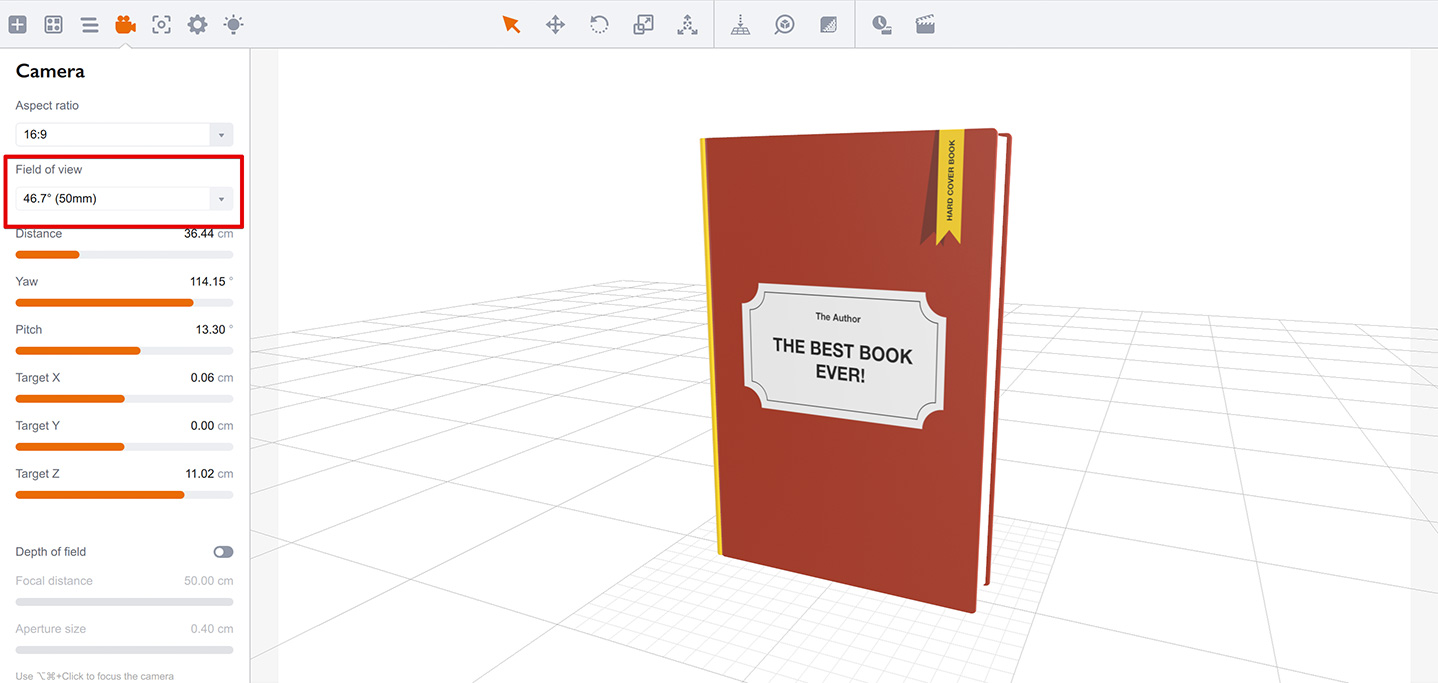Open the settings gear panel
Viewport: 1438px width, 683px height.
(197, 24)
